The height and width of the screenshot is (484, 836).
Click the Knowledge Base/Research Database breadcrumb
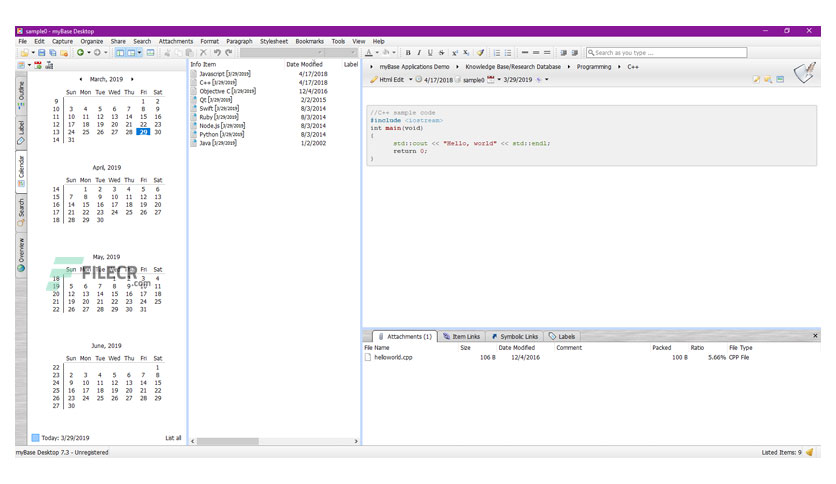(513, 67)
